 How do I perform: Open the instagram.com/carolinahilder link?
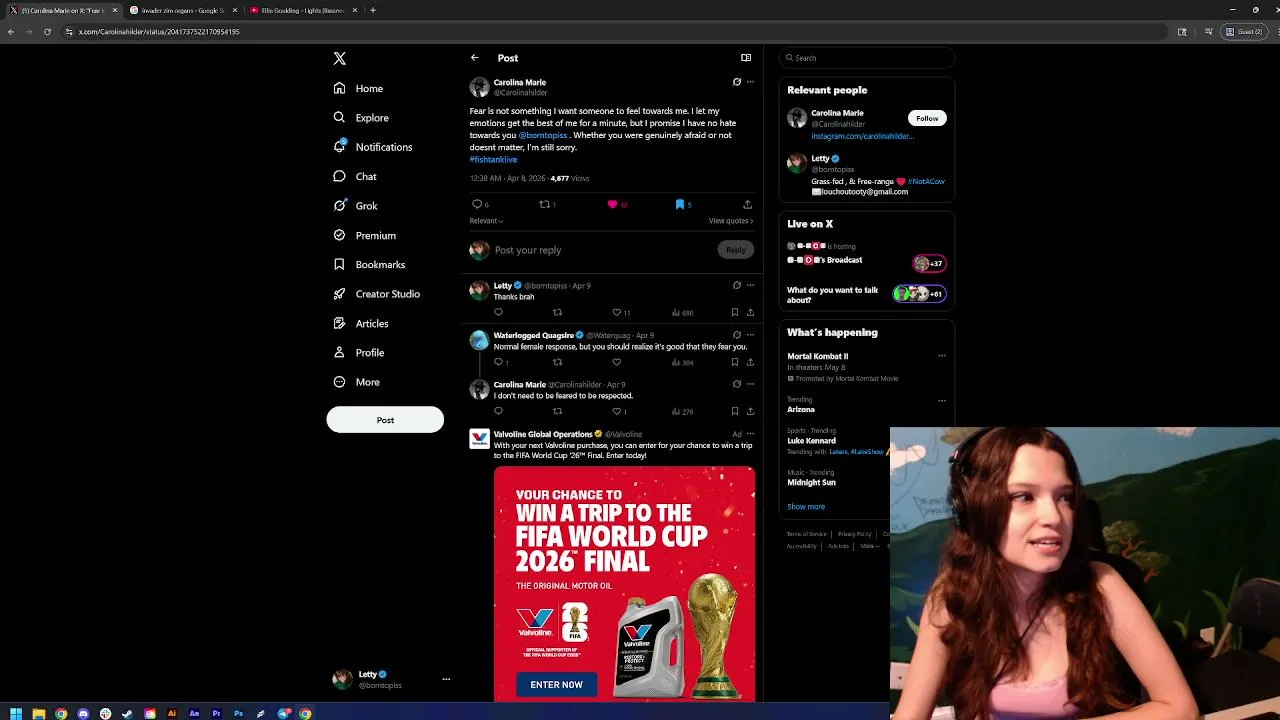pyautogui.click(x=862, y=136)
